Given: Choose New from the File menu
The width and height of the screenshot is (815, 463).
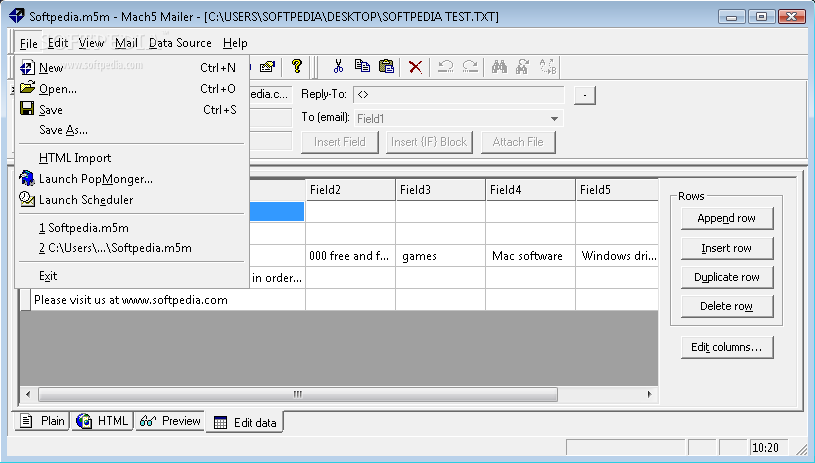Looking at the screenshot, I should pyautogui.click(x=132, y=68).
